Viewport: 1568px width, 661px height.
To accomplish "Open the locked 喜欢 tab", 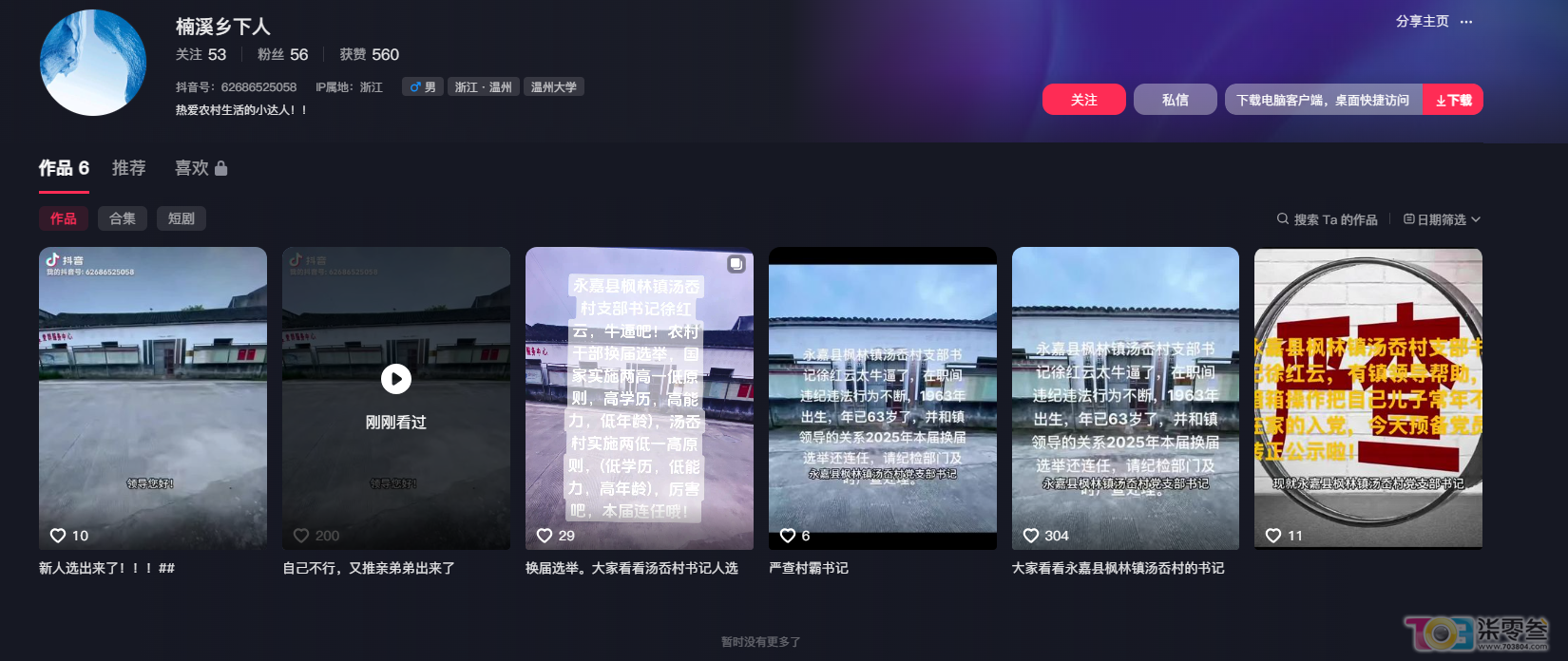I will [x=201, y=168].
